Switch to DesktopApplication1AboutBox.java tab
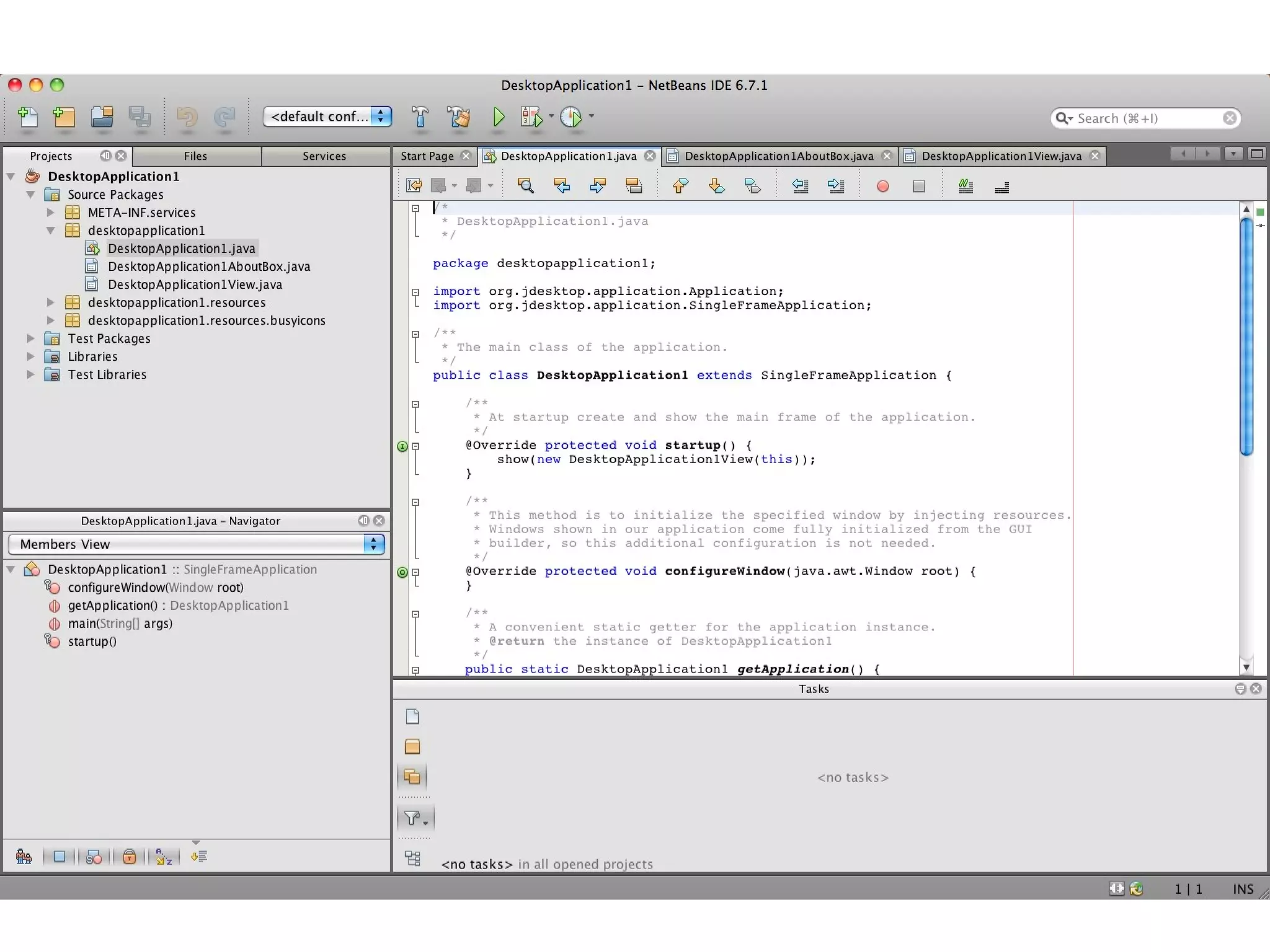This screenshot has height=952, width=1270. coord(779,156)
